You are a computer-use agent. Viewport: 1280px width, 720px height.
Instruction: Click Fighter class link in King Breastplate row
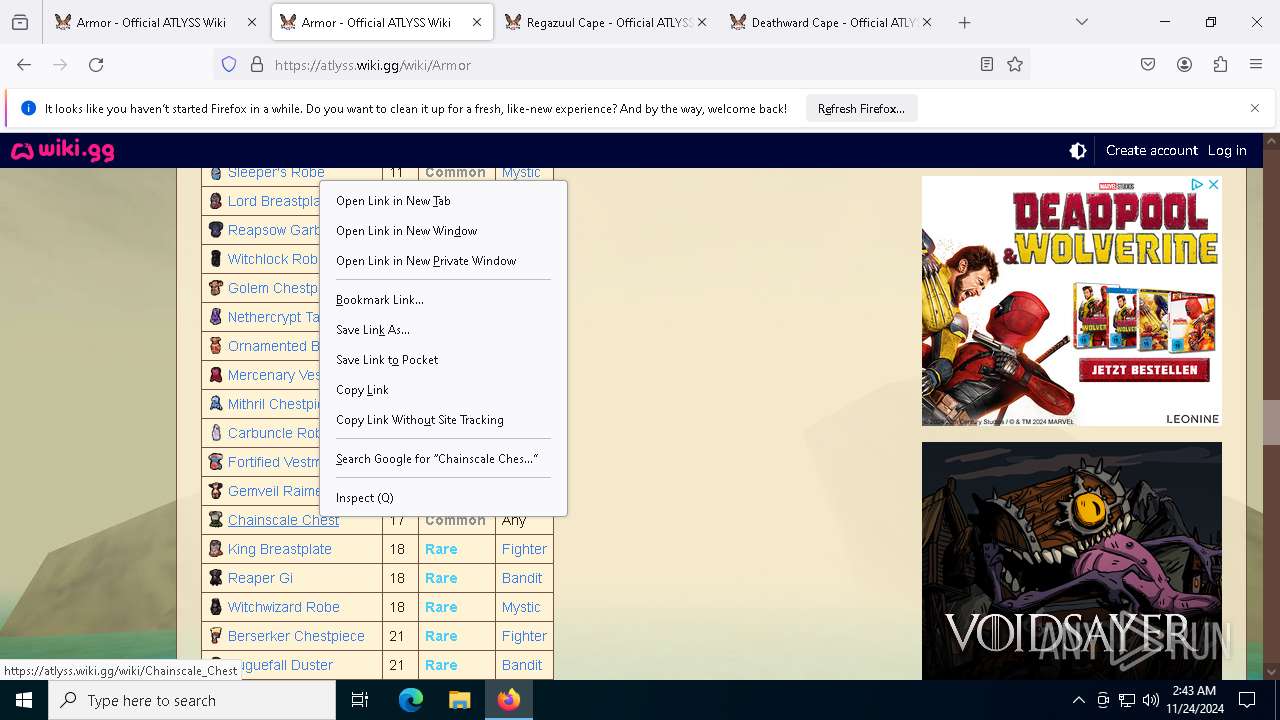coord(524,549)
